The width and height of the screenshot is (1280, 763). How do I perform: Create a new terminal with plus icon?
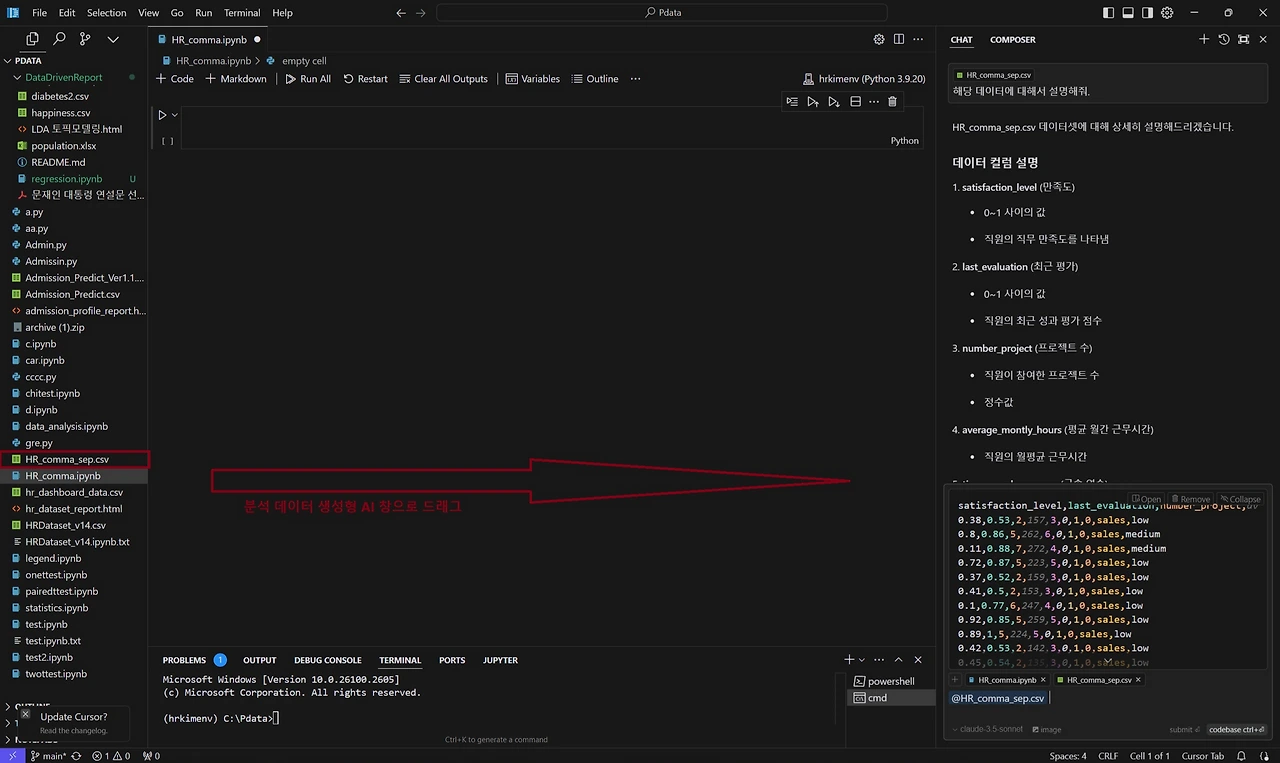coord(850,660)
